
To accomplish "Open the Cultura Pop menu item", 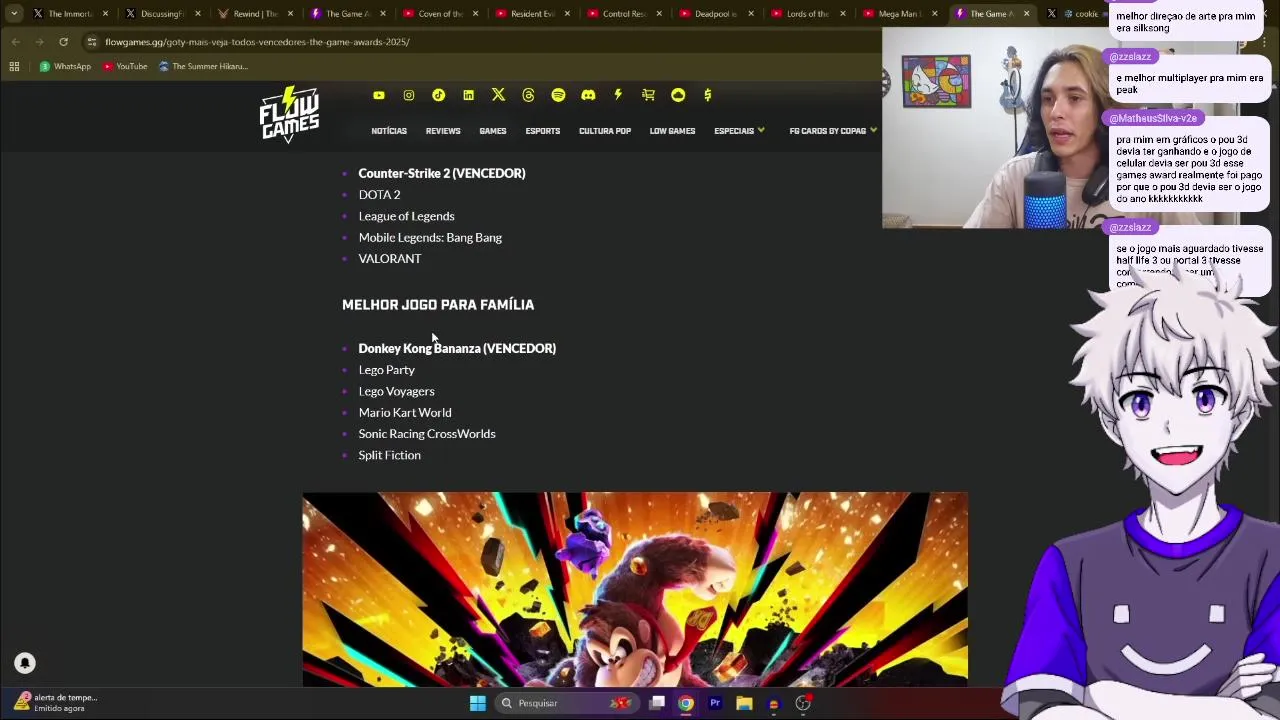I will coord(605,131).
